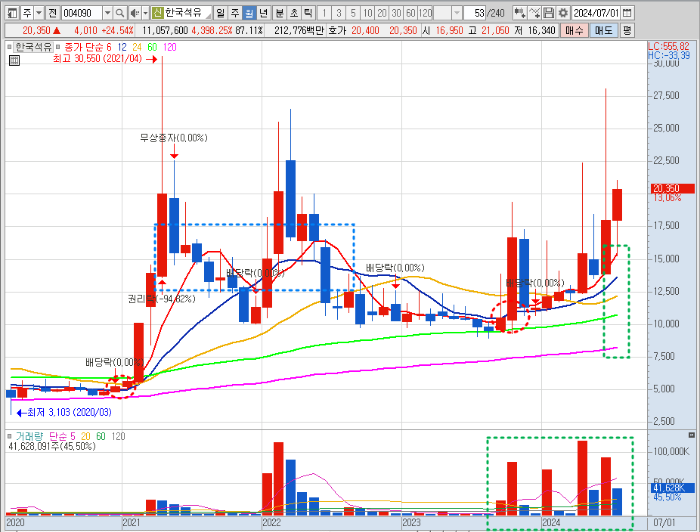Open the date picker calendar icon
Viewport: 700px width, 532px height.
coord(627,13)
